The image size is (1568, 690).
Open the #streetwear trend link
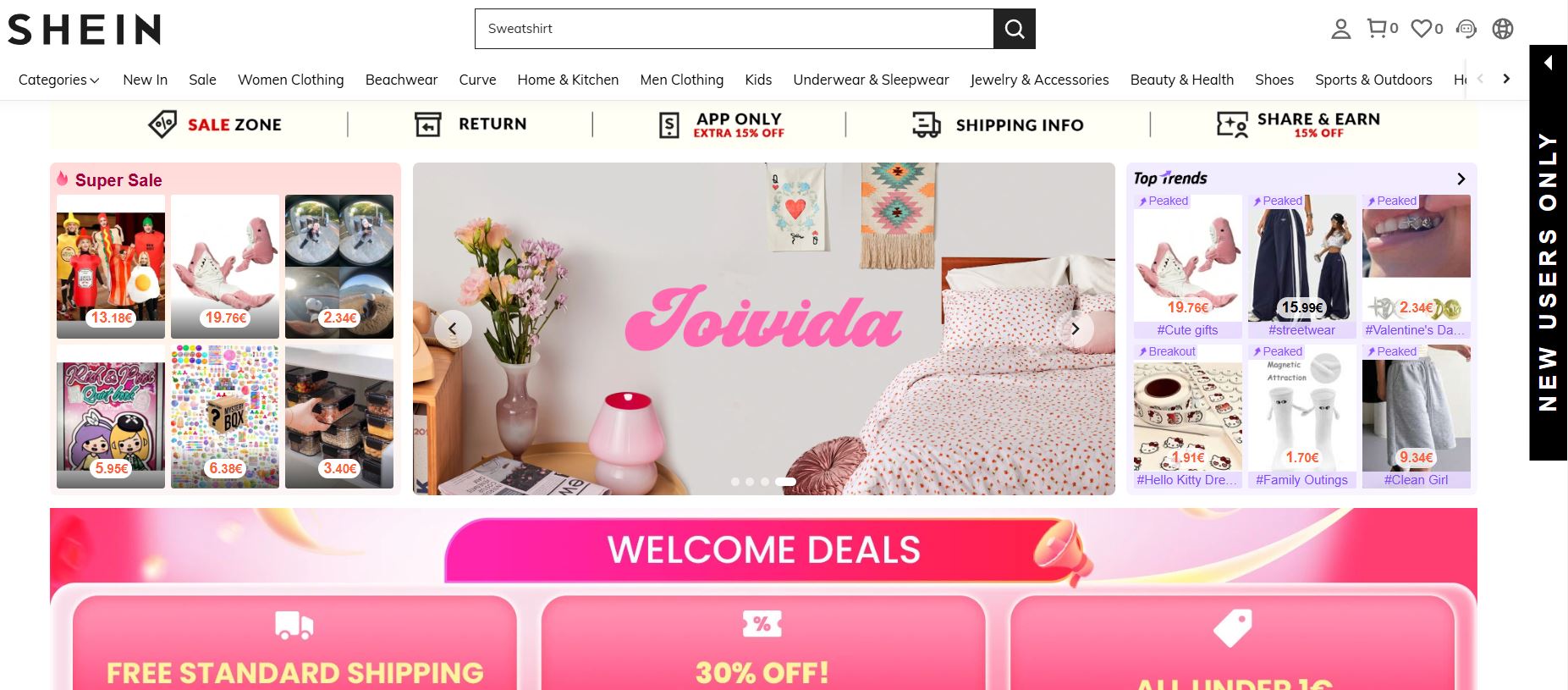(1301, 330)
